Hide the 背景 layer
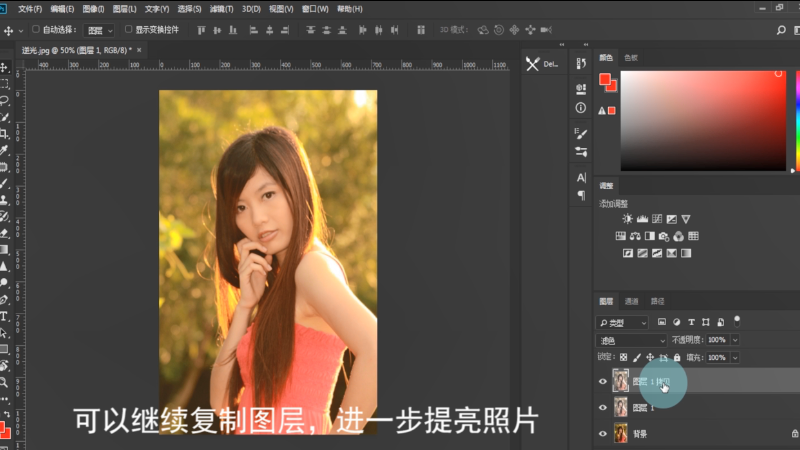 coord(603,434)
